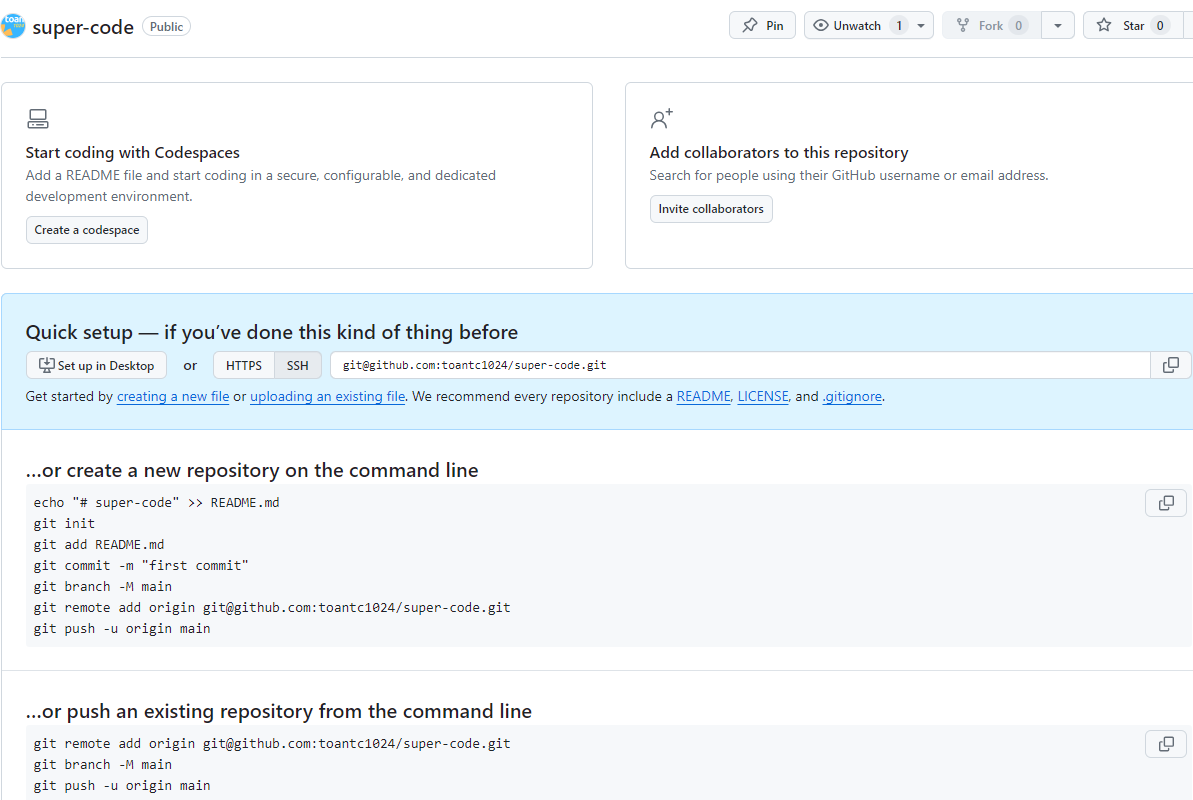Click the echo "# super-code" >> README.md line
This screenshot has height=800, width=1193.
click(156, 502)
